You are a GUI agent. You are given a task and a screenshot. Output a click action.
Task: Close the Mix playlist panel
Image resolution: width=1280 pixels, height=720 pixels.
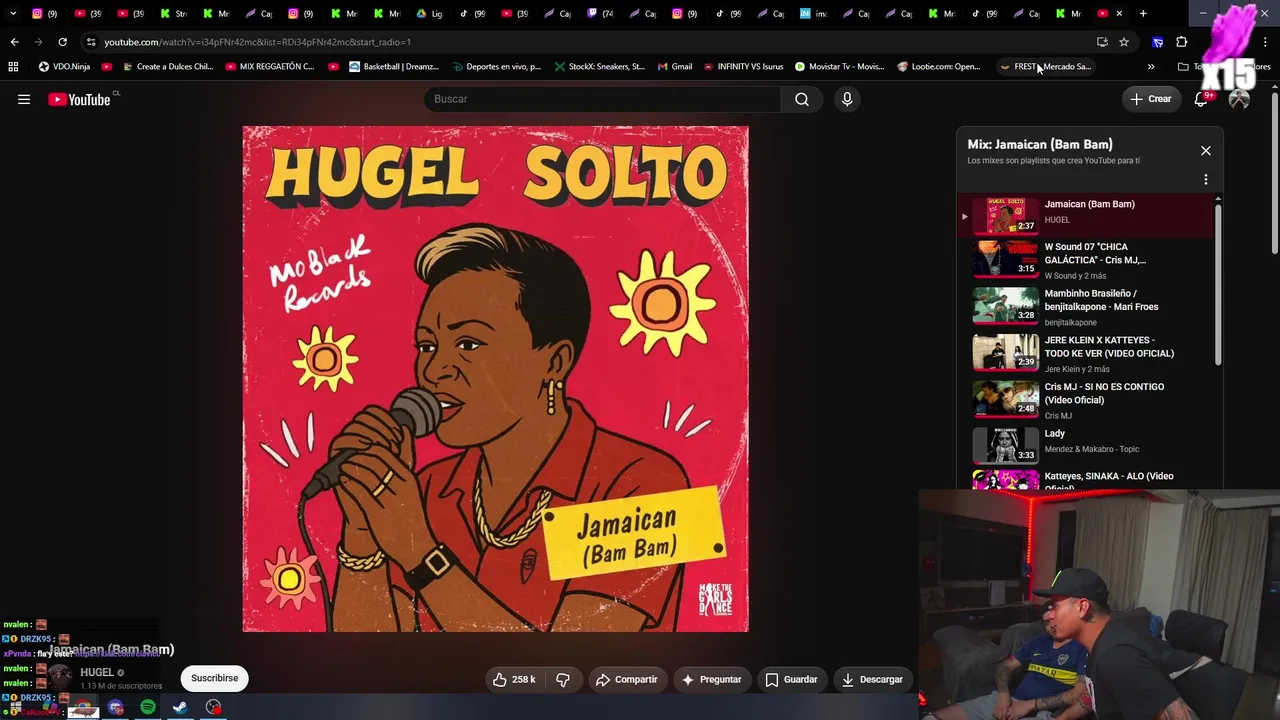click(x=1205, y=151)
